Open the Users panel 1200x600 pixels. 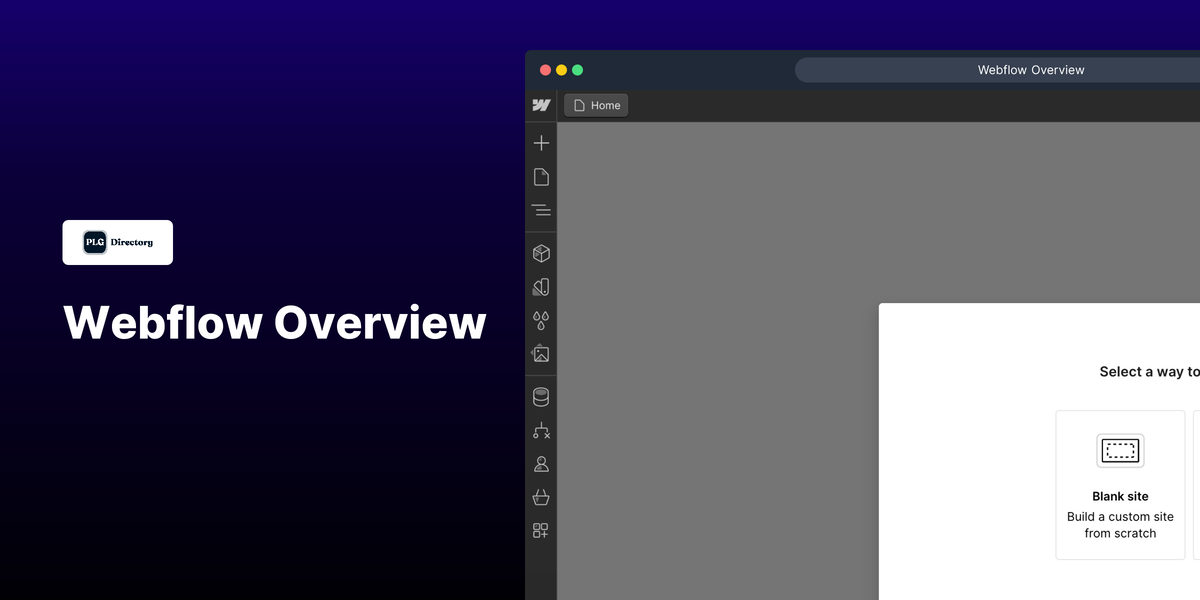[x=541, y=463]
